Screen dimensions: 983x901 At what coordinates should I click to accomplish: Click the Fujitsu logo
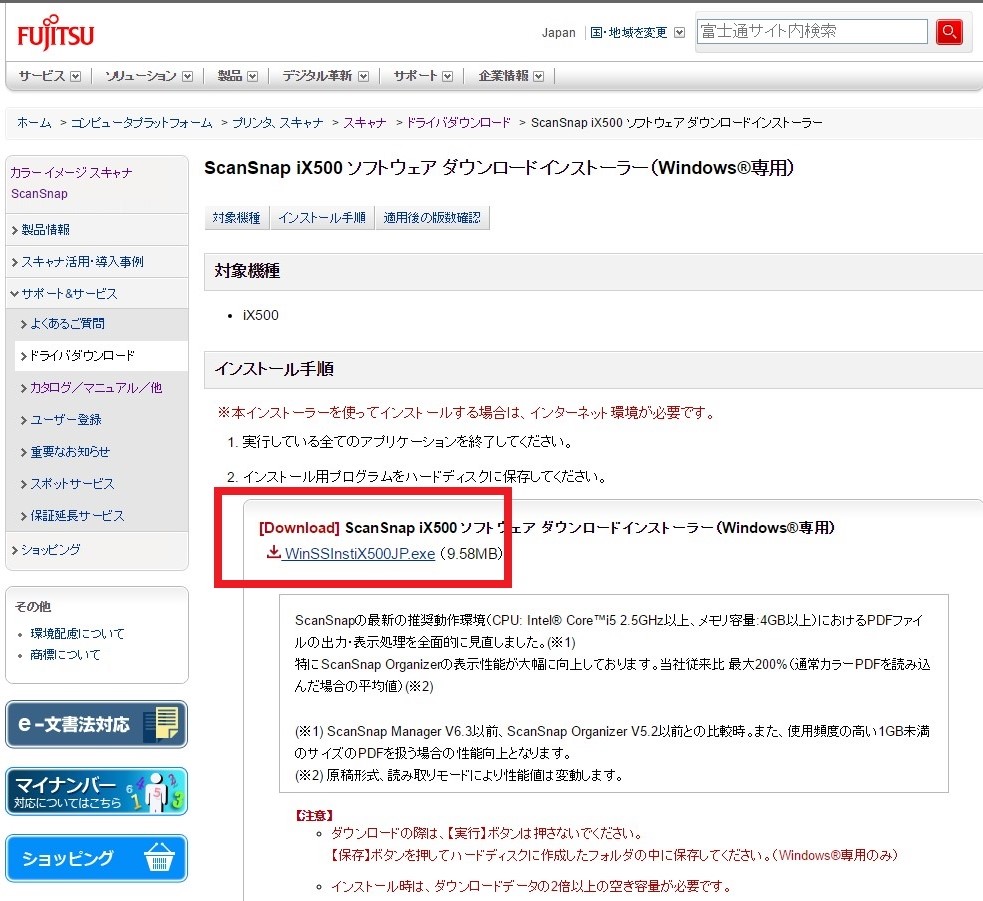pyautogui.click(x=55, y=35)
